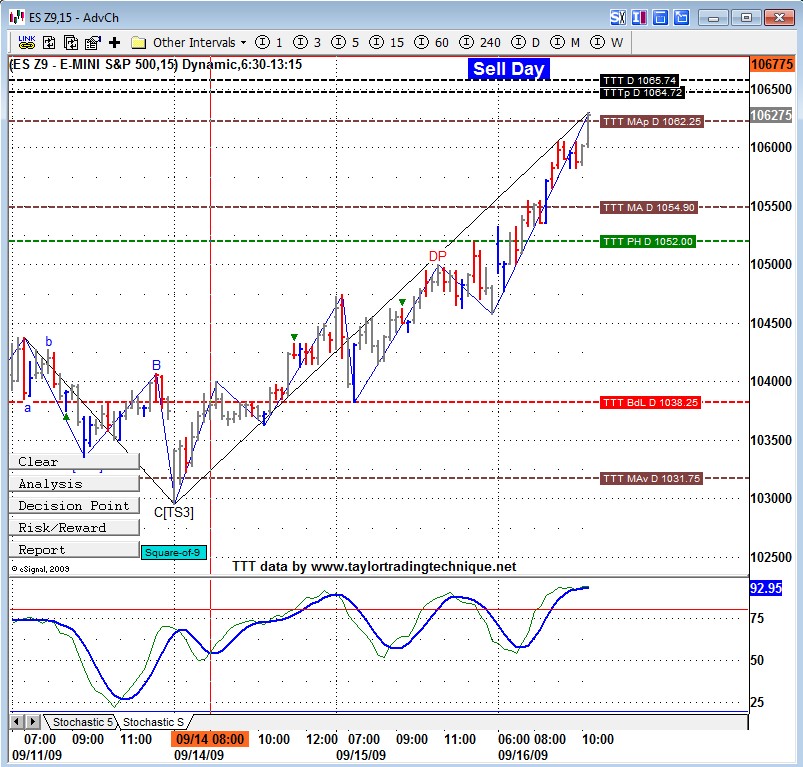Viewport: 803px width, 767px height.
Task: Click the cyan Square-of-9 button
Action: coord(174,552)
